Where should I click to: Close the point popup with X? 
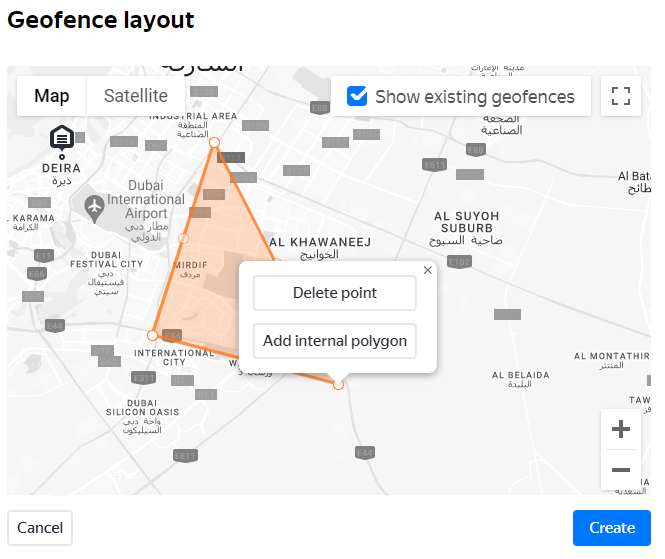point(428,270)
